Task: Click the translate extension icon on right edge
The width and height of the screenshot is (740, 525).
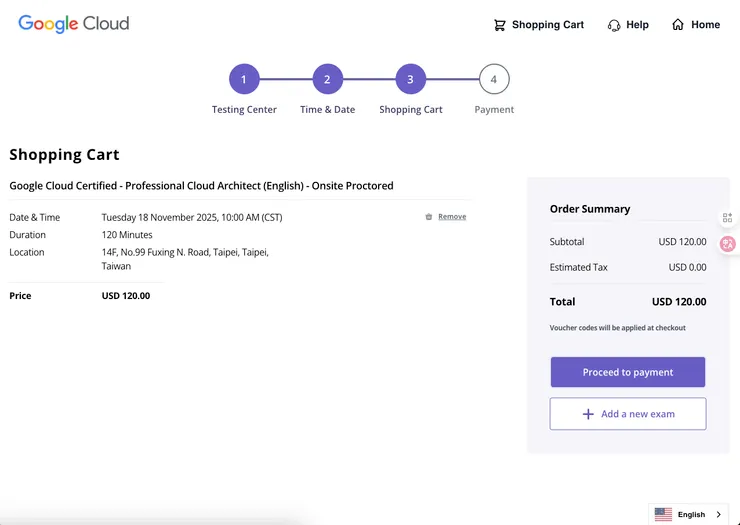Action: tap(728, 243)
